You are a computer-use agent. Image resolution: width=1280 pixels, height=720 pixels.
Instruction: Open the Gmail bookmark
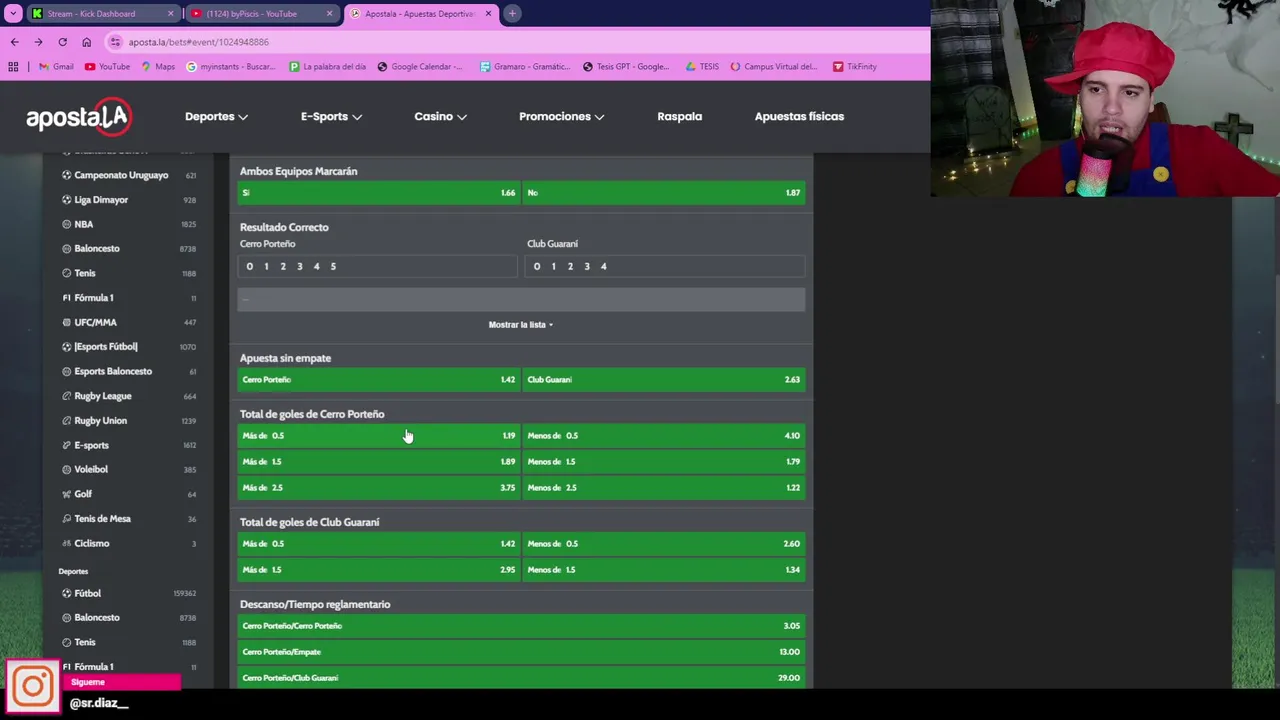click(x=56, y=67)
